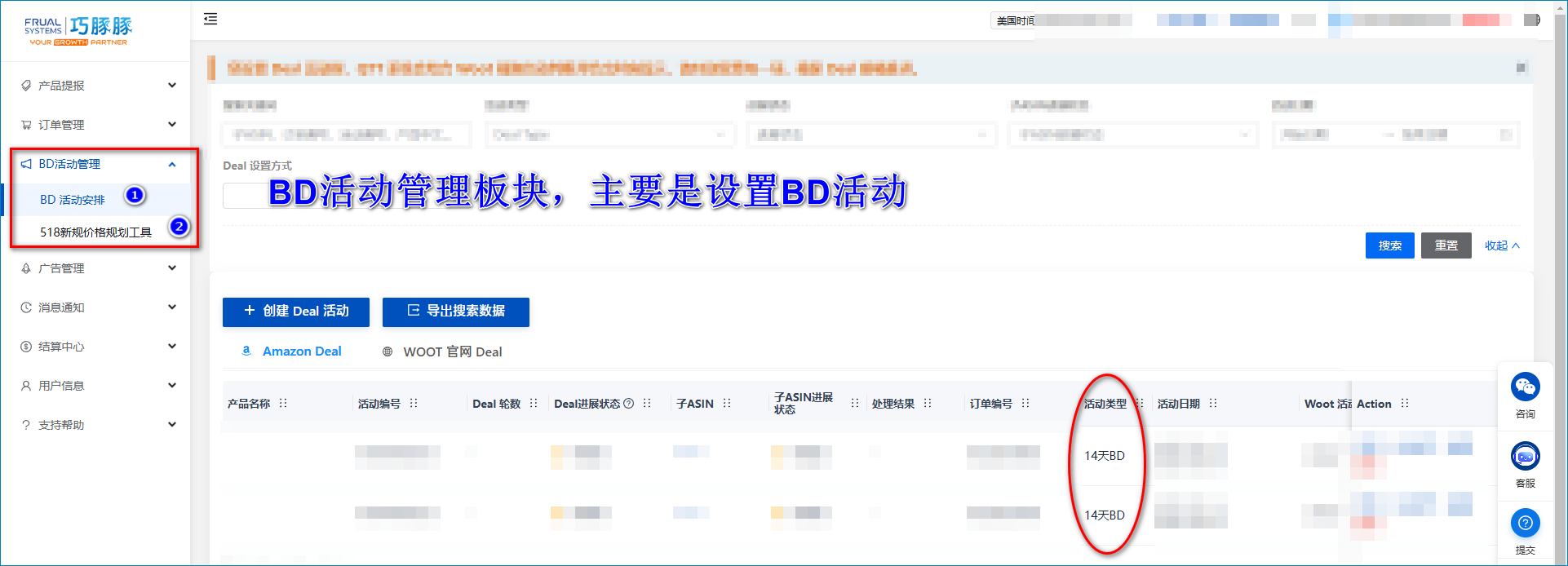
Task: Expand 广告管理 sidebar menu
Action: click(x=98, y=268)
